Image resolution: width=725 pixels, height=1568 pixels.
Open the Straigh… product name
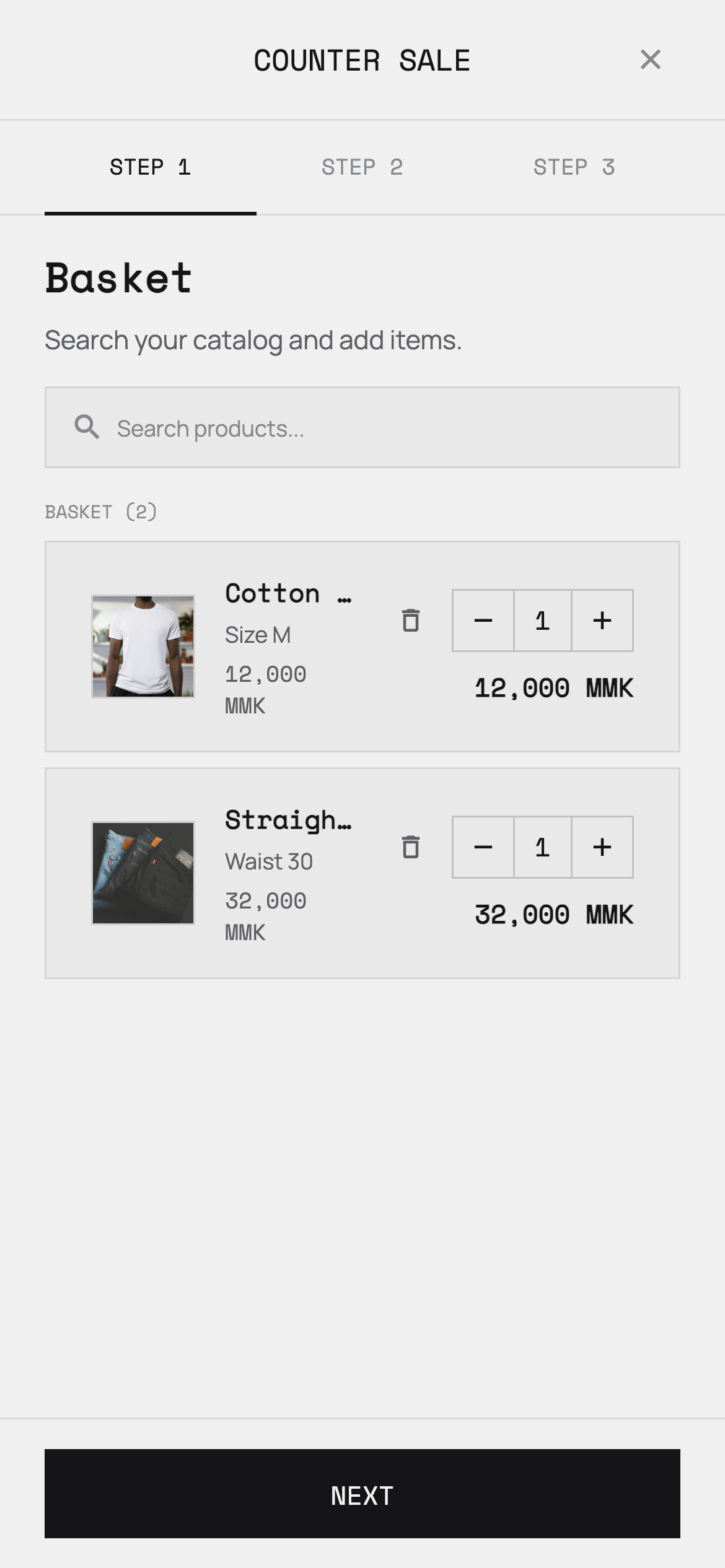[x=288, y=820]
